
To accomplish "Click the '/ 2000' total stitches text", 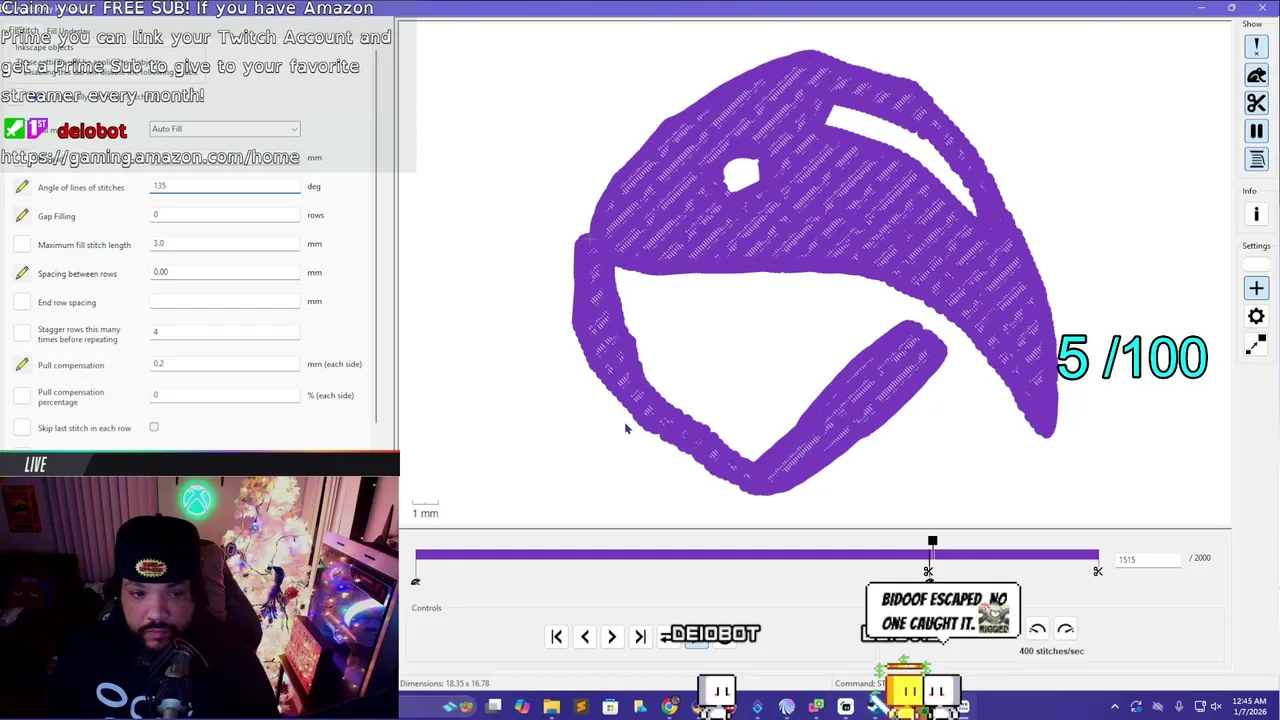I will (x=1199, y=558).
